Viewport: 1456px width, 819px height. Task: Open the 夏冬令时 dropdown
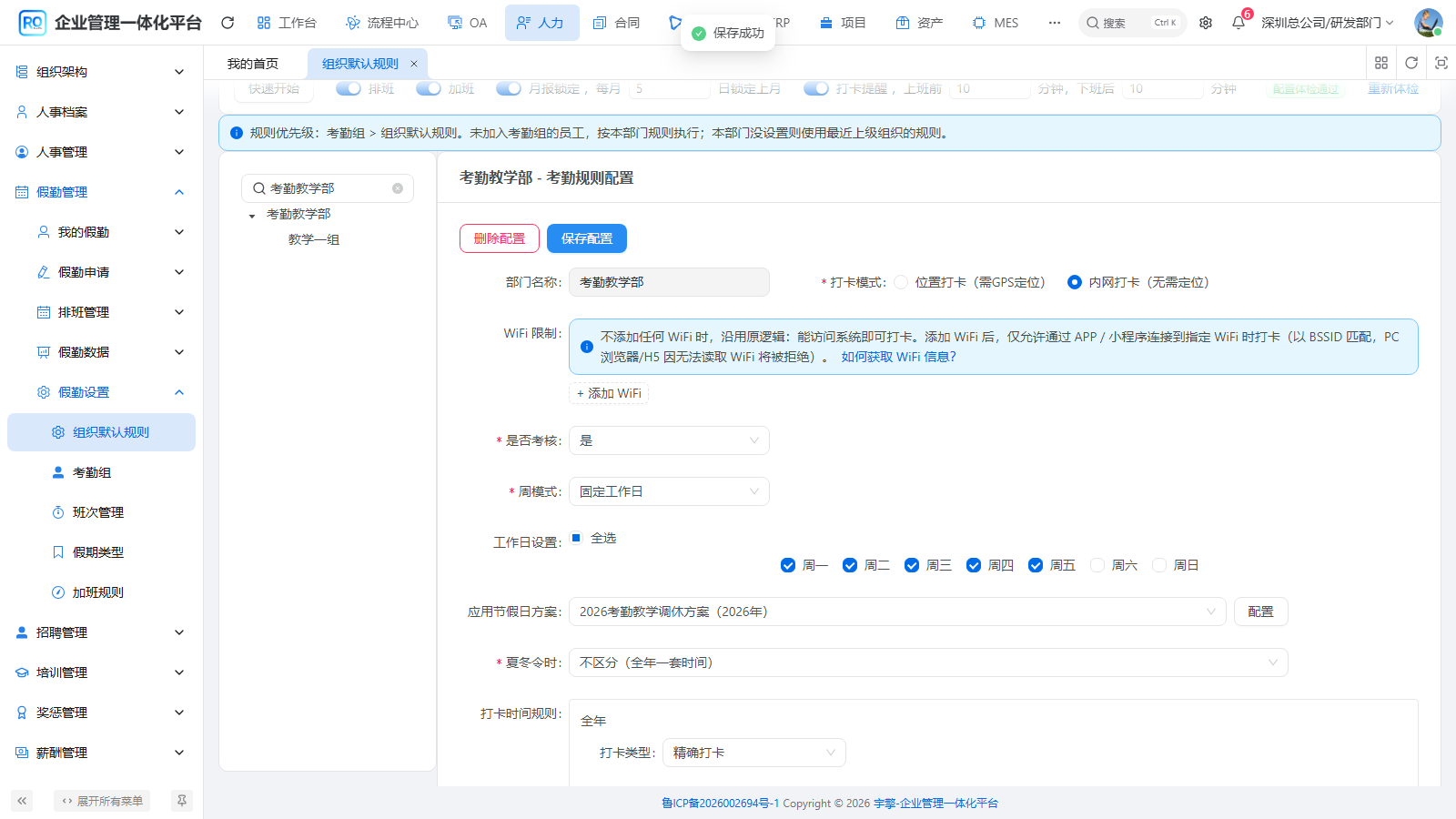928,662
